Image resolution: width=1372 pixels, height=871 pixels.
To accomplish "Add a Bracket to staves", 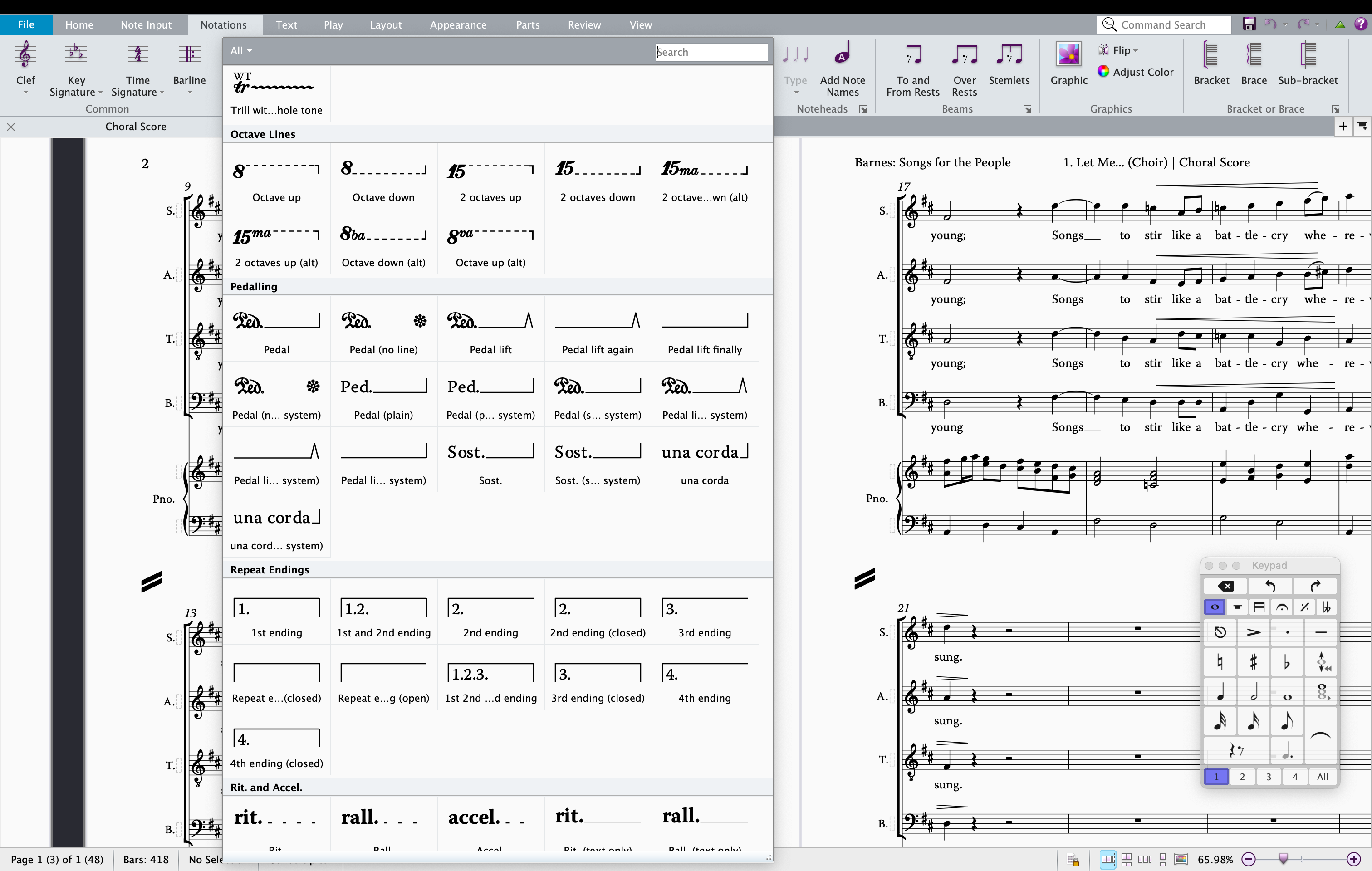I will point(1211,64).
